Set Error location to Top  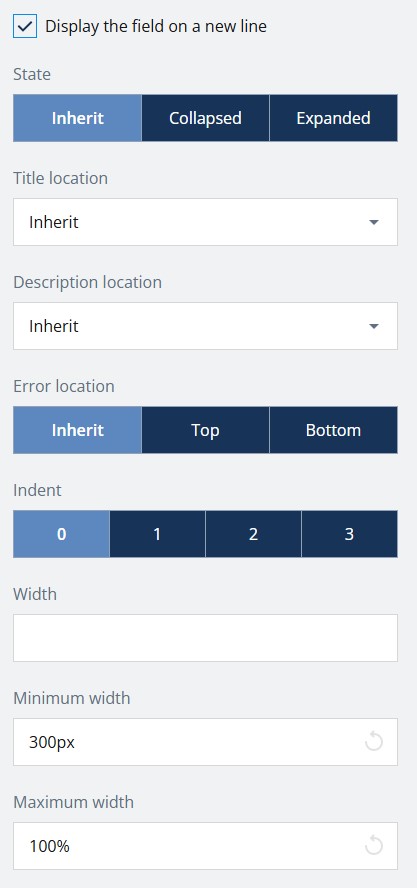(205, 430)
